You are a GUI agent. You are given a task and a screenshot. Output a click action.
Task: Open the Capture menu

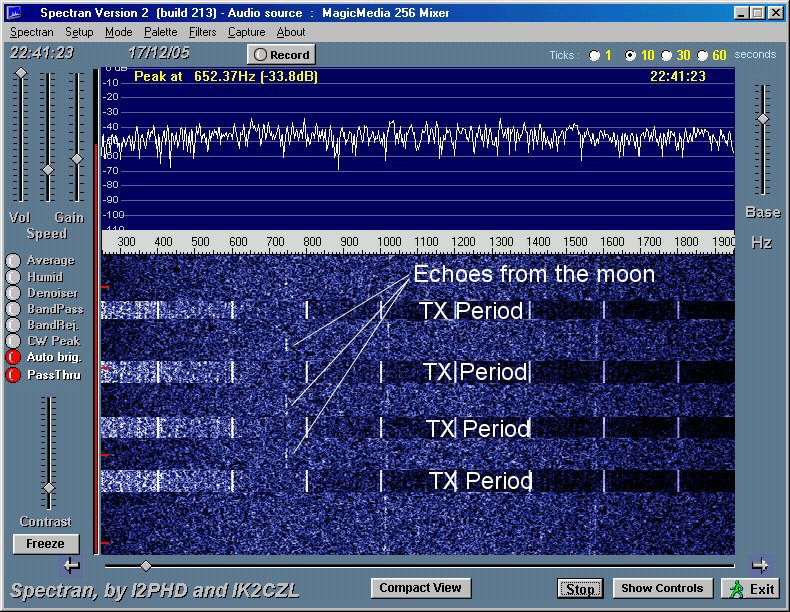pyautogui.click(x=246, y=32)
